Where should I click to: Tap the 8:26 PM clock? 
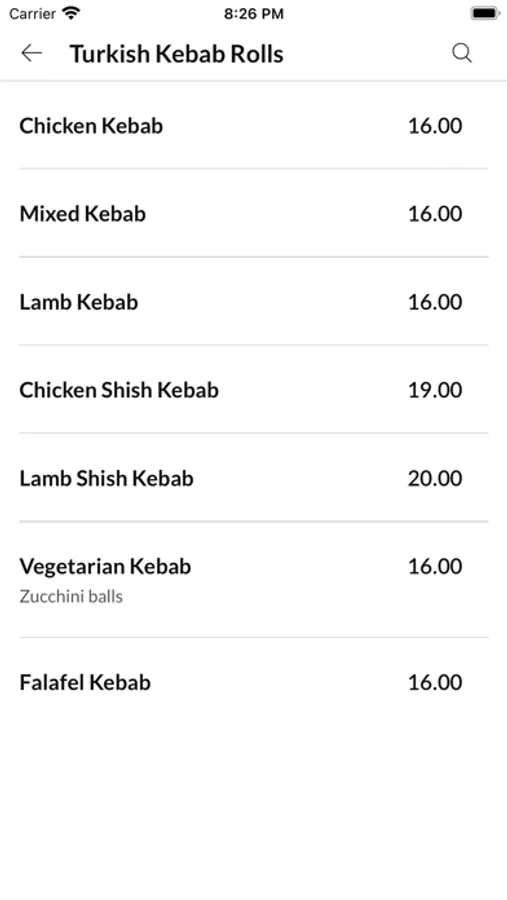pyautogui.click(x=254, y=14)
